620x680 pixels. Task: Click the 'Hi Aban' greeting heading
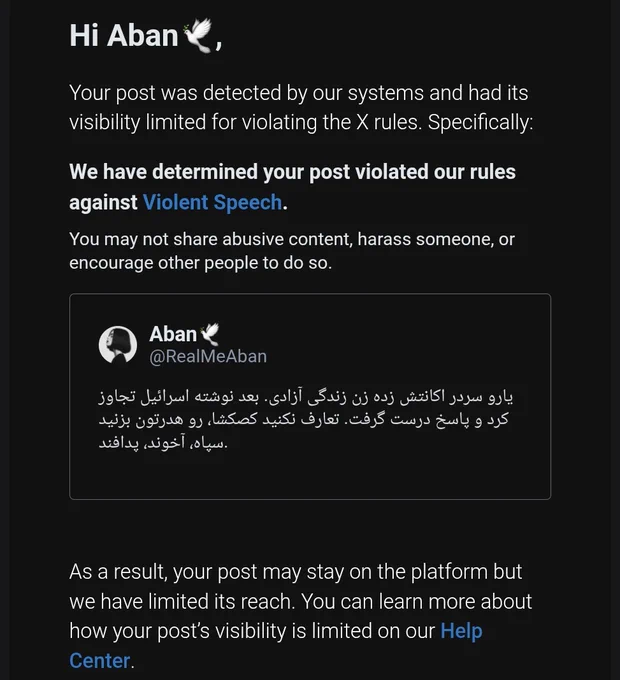click(146, 36)
